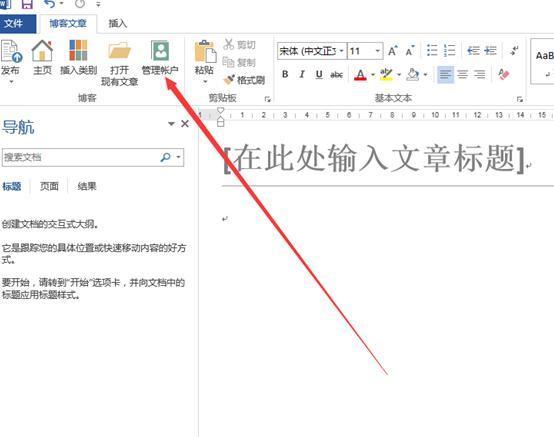The width and height of the screenshot is (554, 437).
Task: Expand Basic Text (基本文本) dialog launcher
Action: [520, 99]
